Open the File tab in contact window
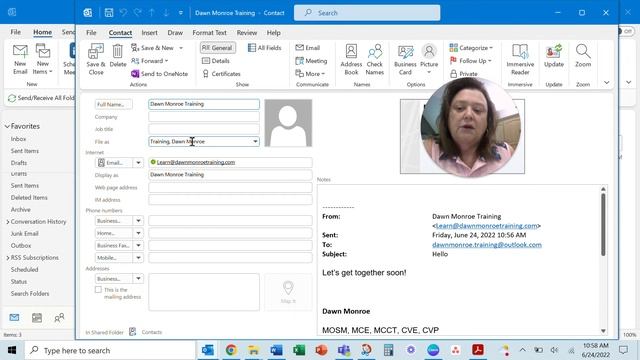This screenshot has width=640, height=360. pos(91,33)
